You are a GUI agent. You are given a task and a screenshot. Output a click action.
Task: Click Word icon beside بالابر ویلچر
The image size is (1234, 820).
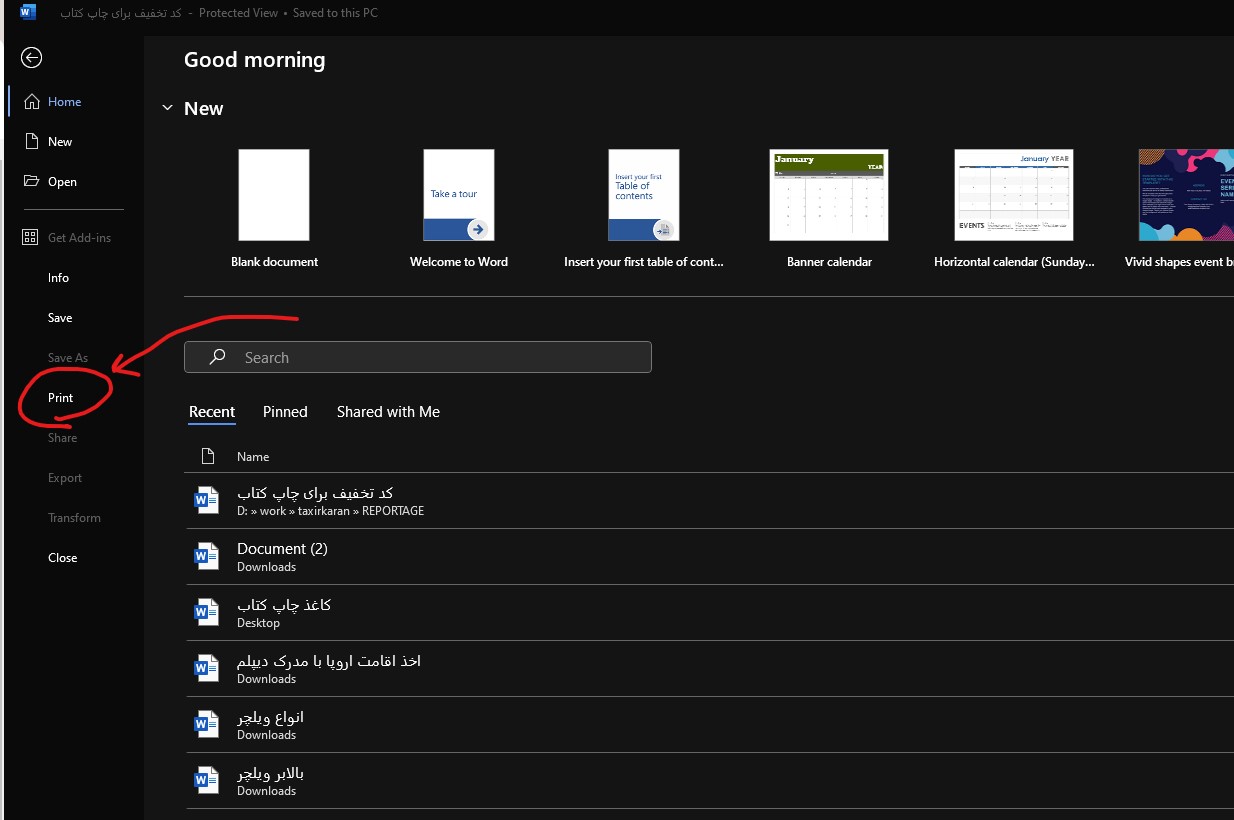click(207, 781)
